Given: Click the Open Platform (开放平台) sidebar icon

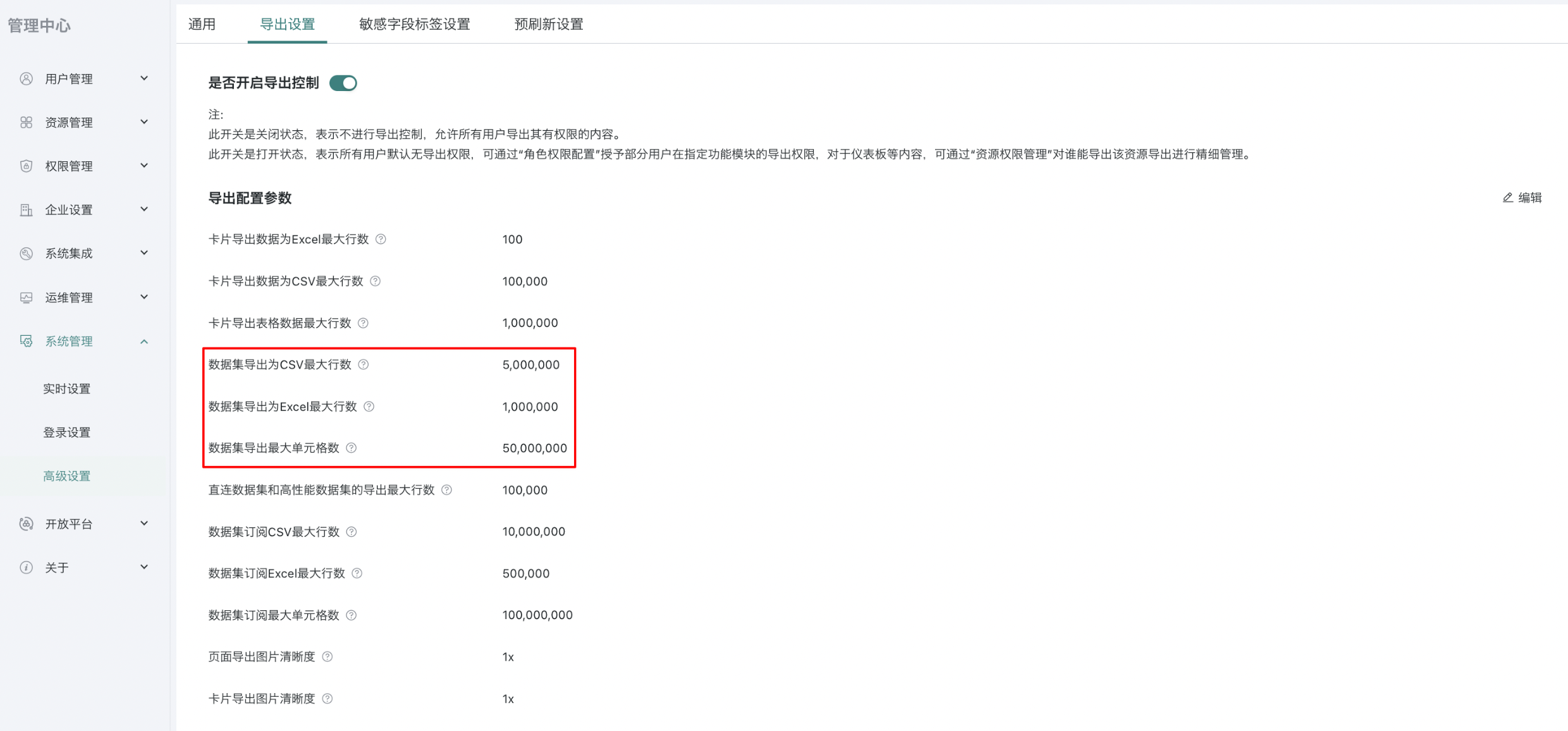Looking at the screenshot, I should (x=26, y=524).
